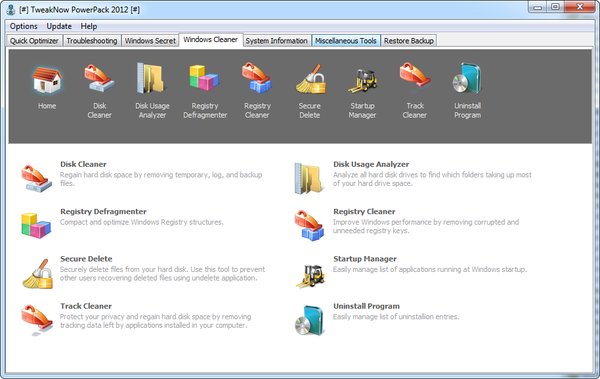The height and width of the screenshot is (379, 600).
Task: Go to the System Information tab
Action: 277,41
